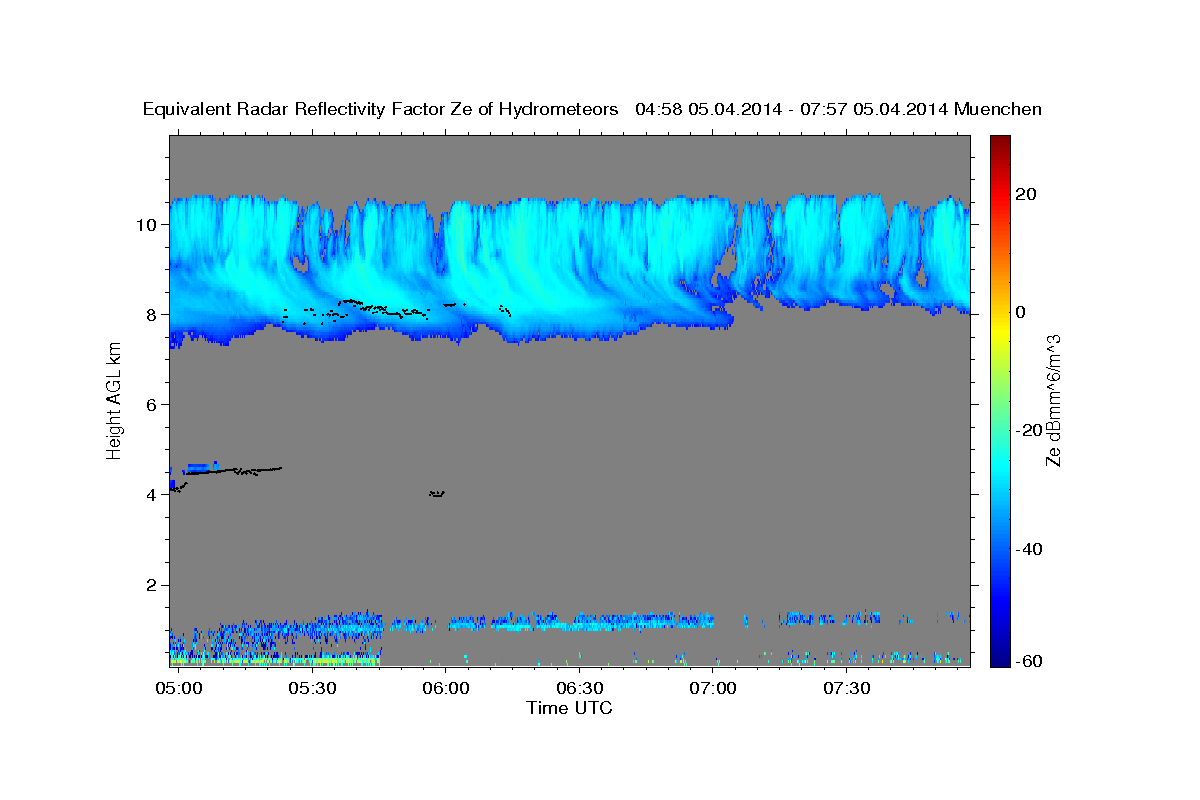
Task: Click the 'Ze dBmm^6/m^3' colorbar label
Action: pos(1053,400)
